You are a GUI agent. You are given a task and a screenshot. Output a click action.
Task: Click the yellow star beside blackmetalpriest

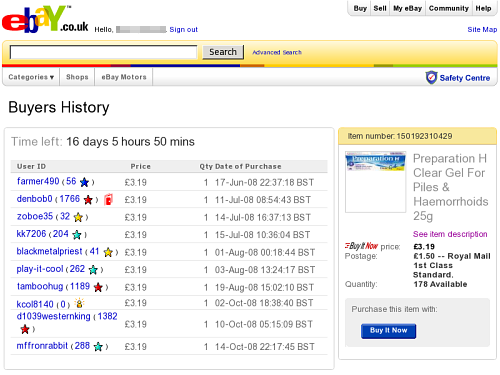click(108, 252)
